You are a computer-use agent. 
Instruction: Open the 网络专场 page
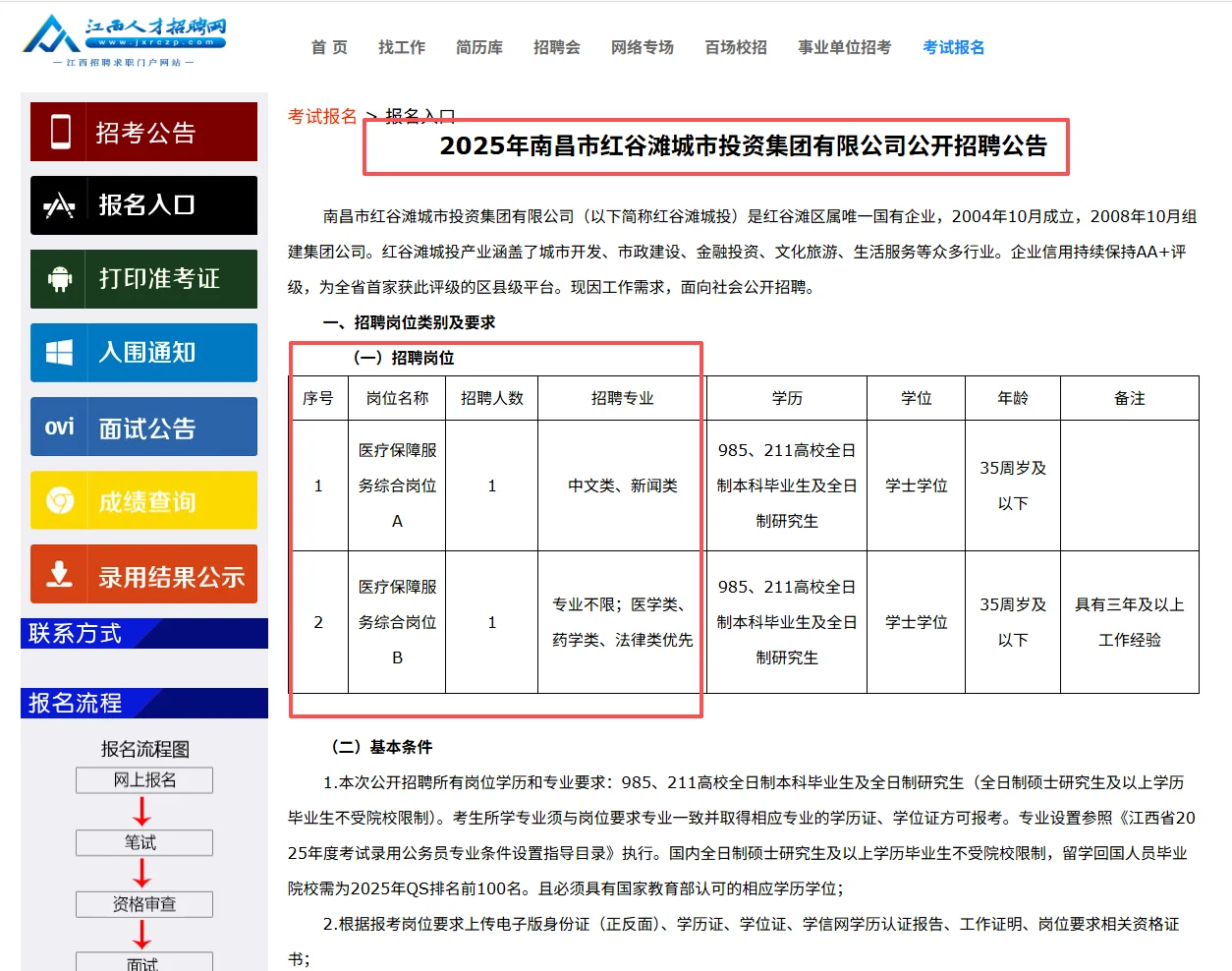(x=643, y=46)
